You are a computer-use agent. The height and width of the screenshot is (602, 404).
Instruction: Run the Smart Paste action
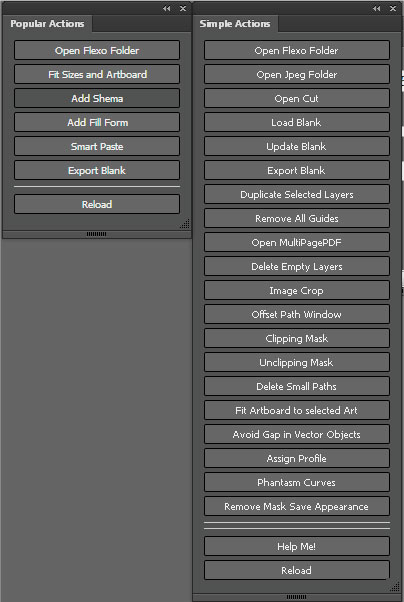(97, 146)
